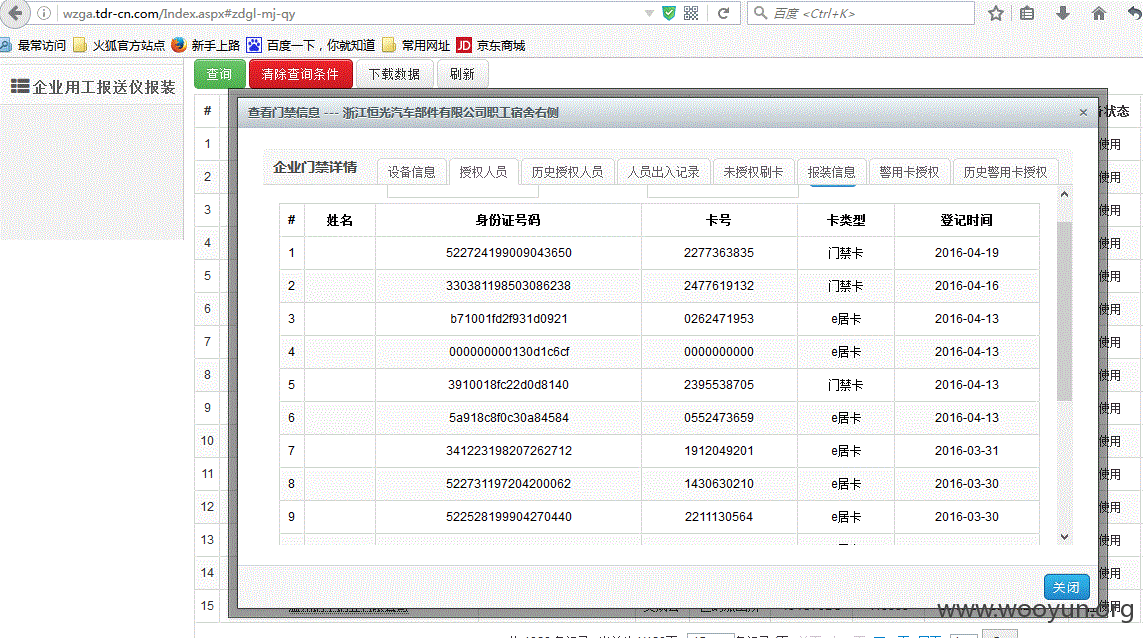
Task: Expand the address bar history dropdown arrow
Action: click(x=649, y=13)
